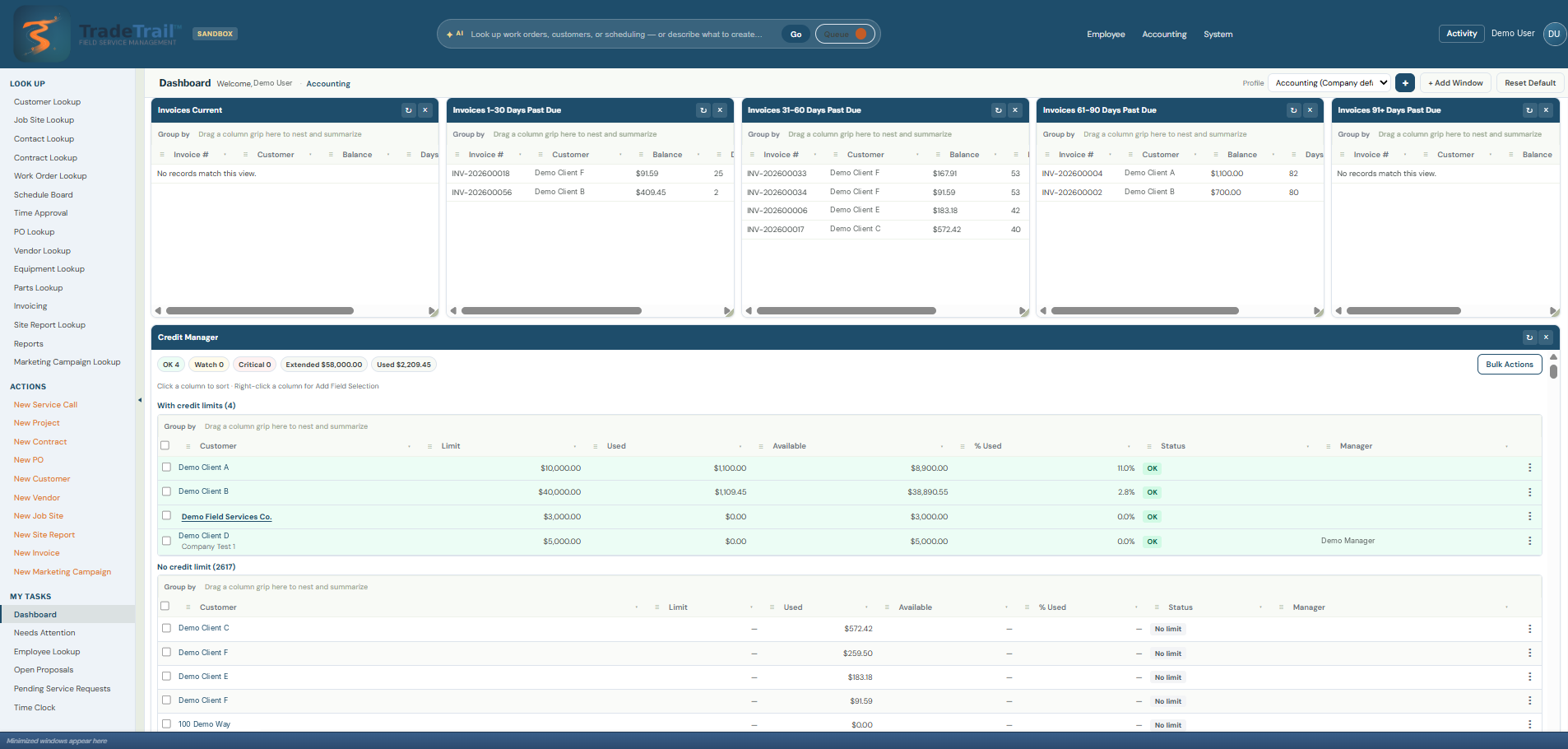Screen dimensions: 1568x749
Task: Refresh the Invoices 61-90 Days Past Due window
Action: click(1294, 110)
